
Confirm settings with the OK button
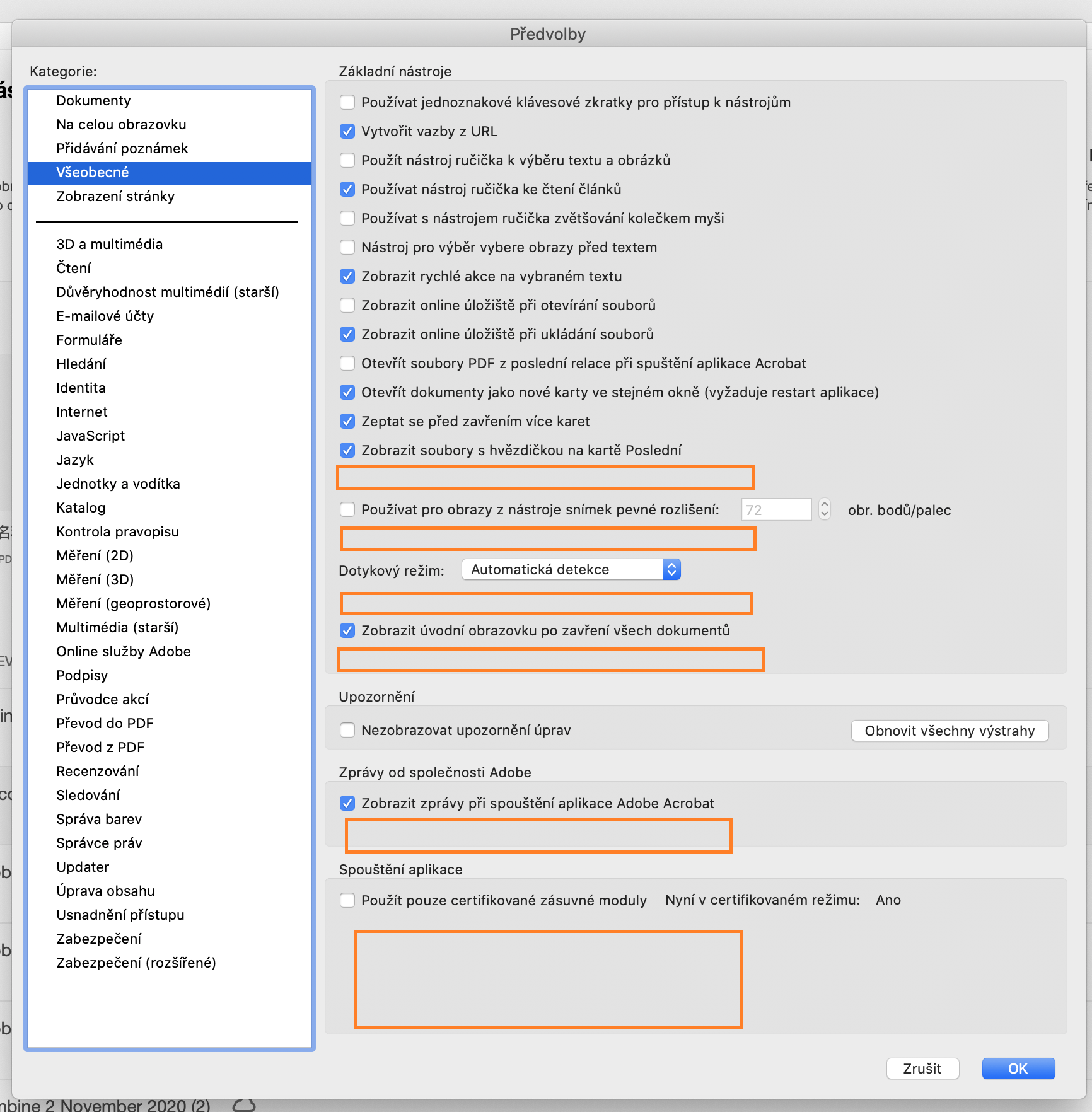tap(1018, 1069)
